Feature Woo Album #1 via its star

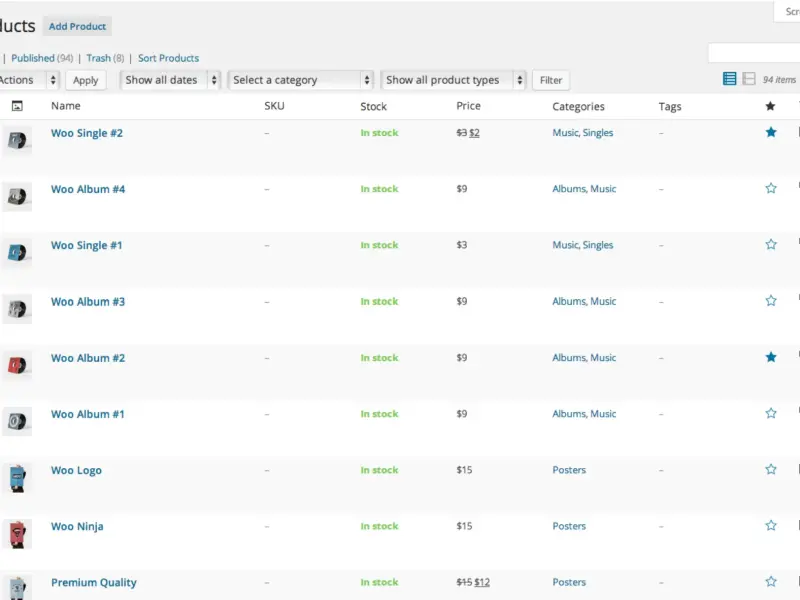[x=771, y=414]
